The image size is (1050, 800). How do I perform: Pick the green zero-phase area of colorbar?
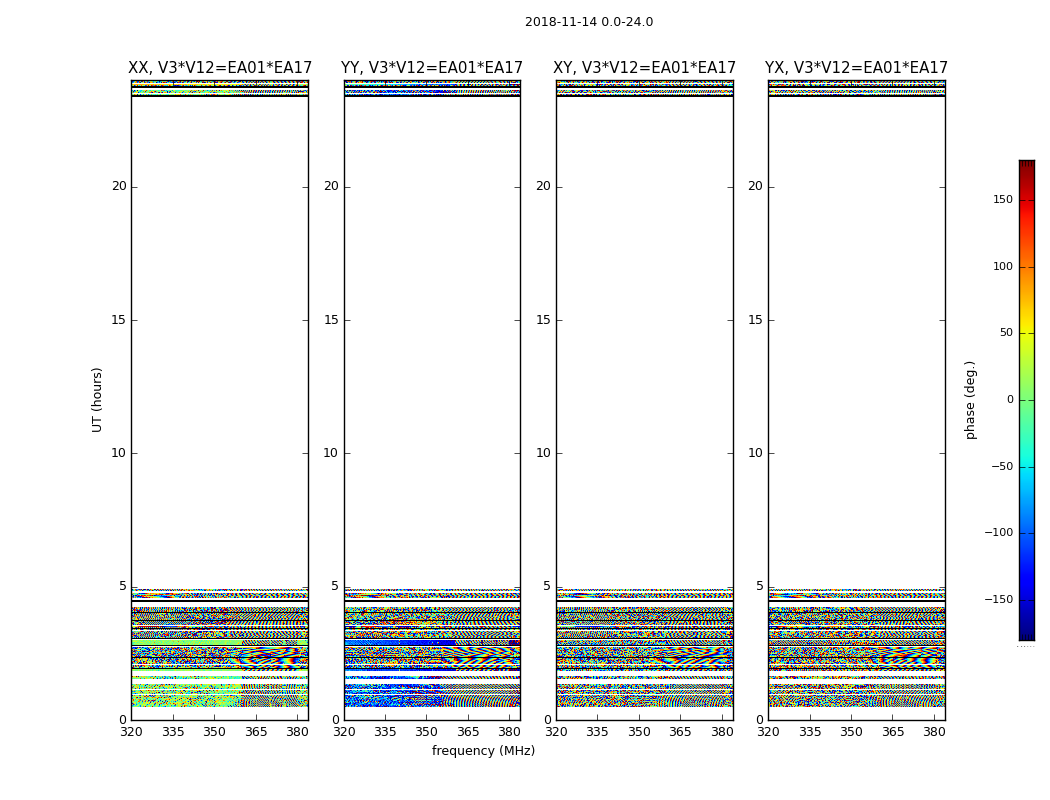click(x=1026, y=400)
